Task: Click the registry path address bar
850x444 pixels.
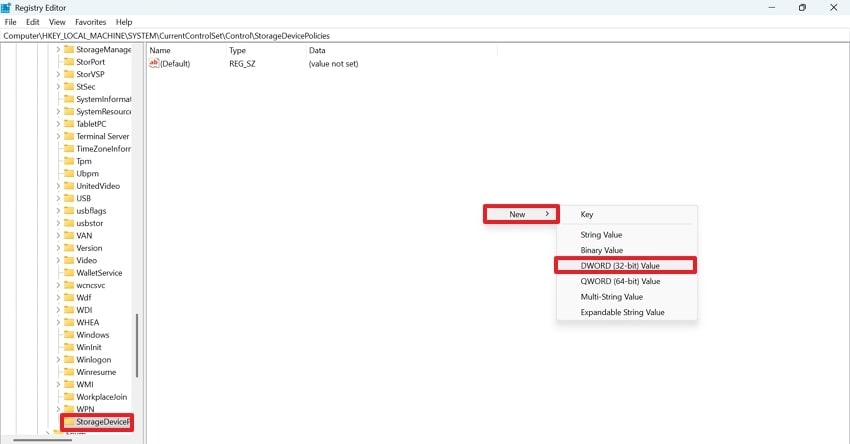Action: (x=425, y=36)
